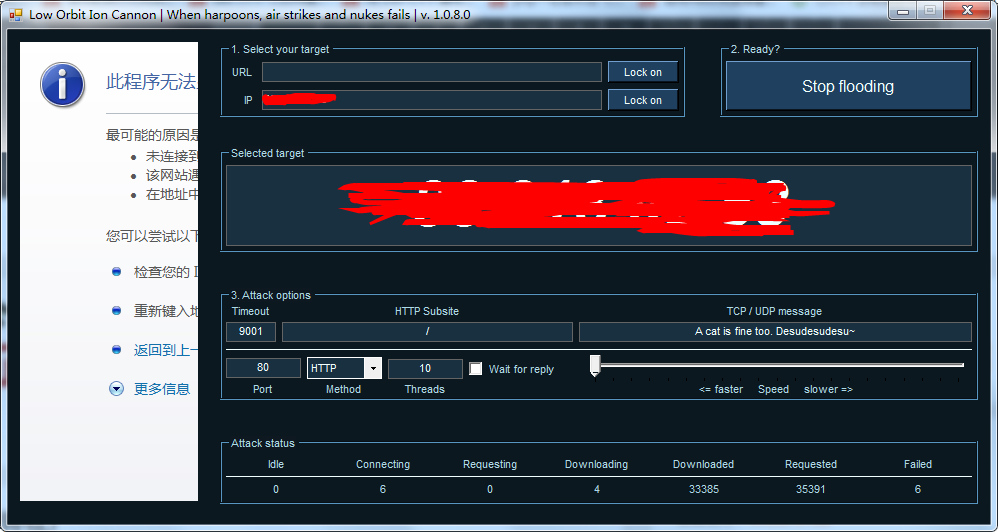The image size is (998, 532).
Task: Click the Timeout field showing 9001
Action: [251, 332]
